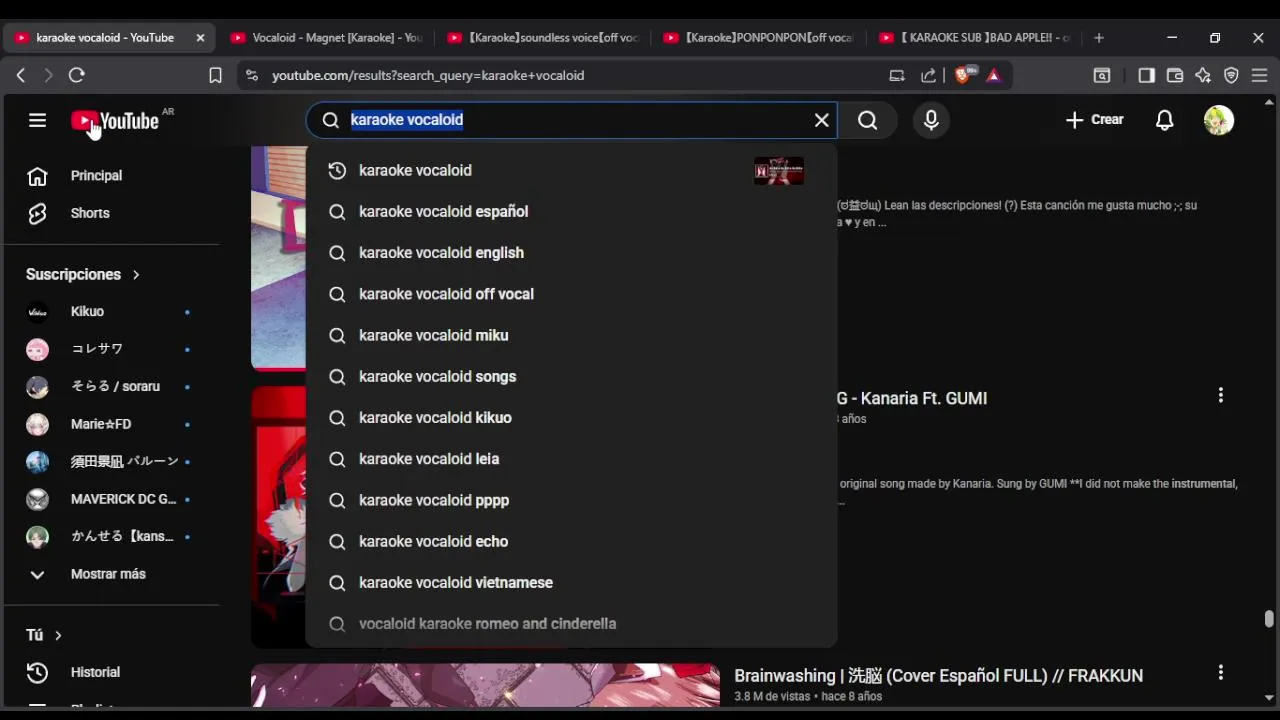Screen dimensions: 1280x720
Task: Click the thumbnail beside first suggestion
Action: tap(779, 171)
